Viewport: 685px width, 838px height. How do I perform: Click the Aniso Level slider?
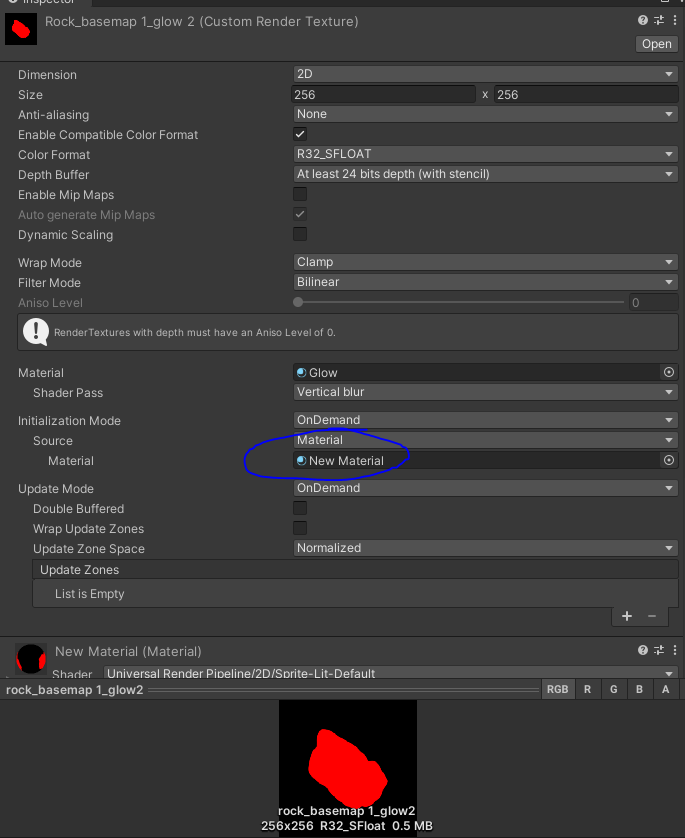point(460,302)
